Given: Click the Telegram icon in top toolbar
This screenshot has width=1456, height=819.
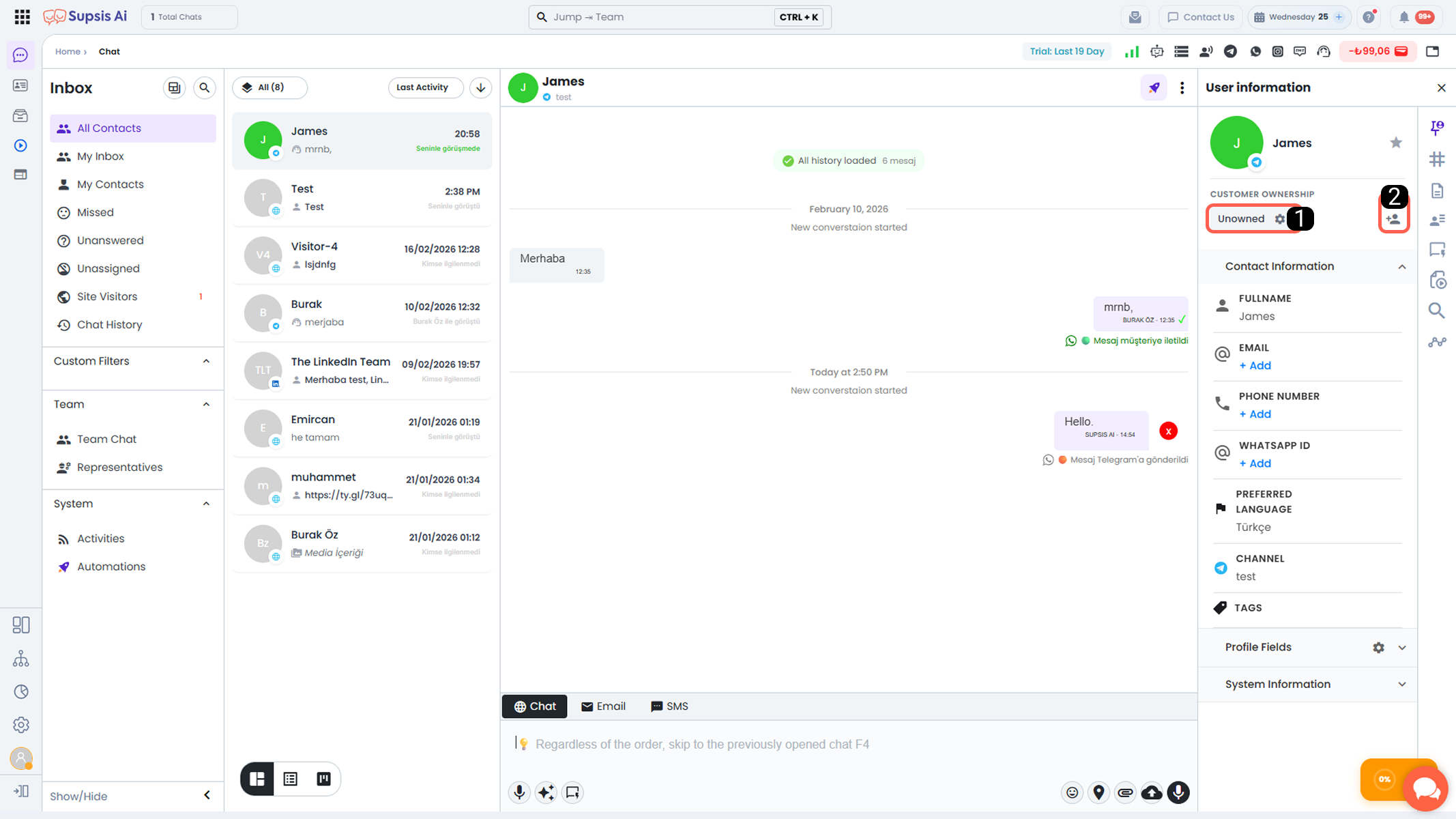Looking at the screenshot, I should [1230, 51].
